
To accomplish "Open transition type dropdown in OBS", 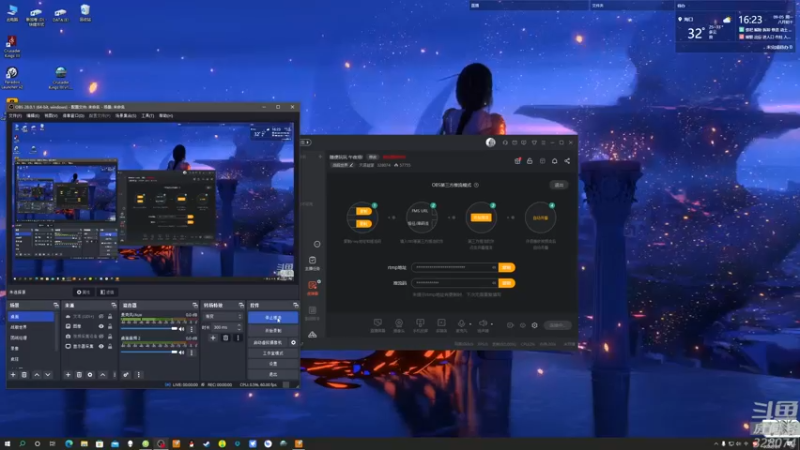I will [x=222, y=316].
